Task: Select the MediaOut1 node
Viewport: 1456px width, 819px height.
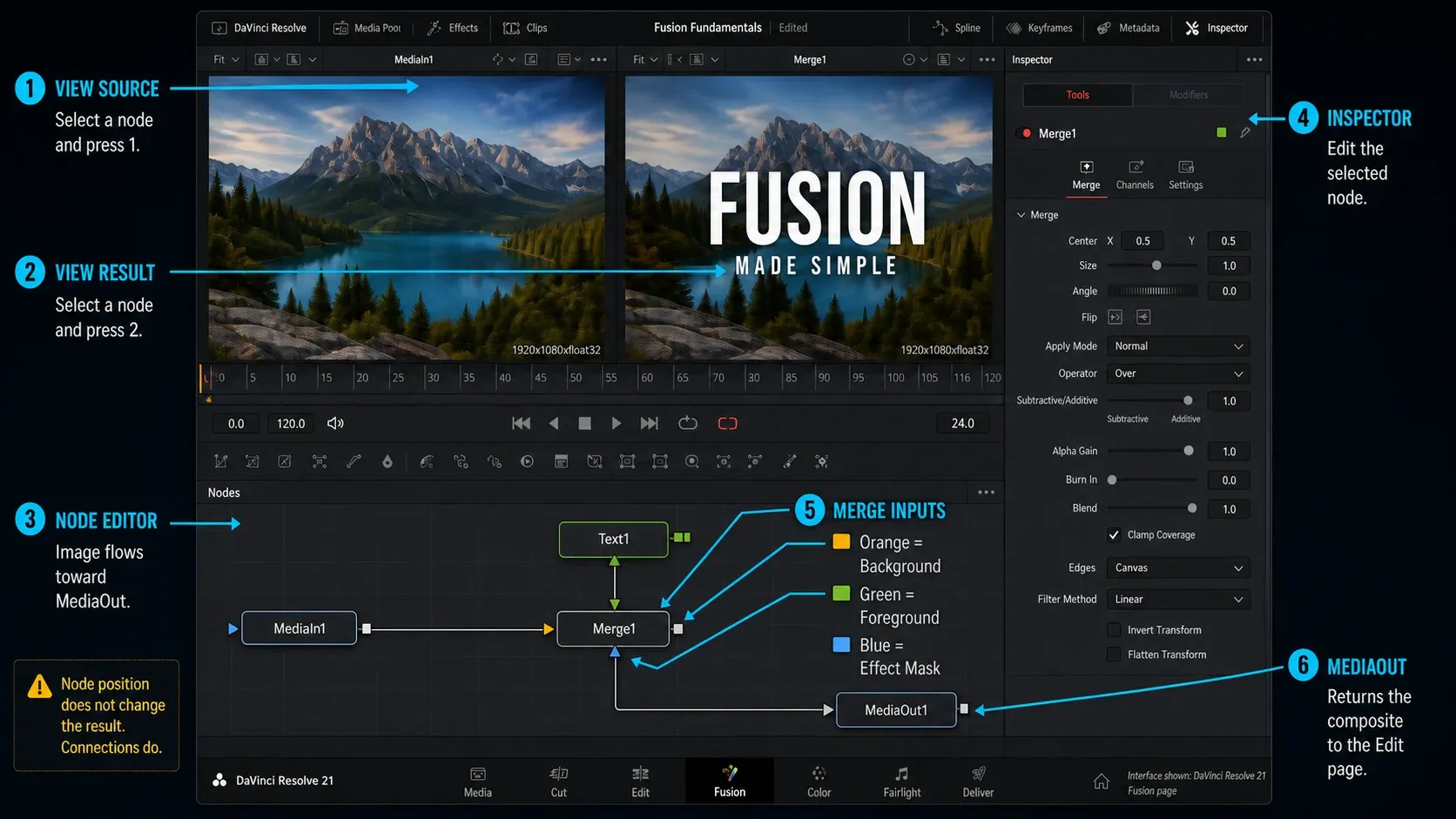Action: click(896, 710)
